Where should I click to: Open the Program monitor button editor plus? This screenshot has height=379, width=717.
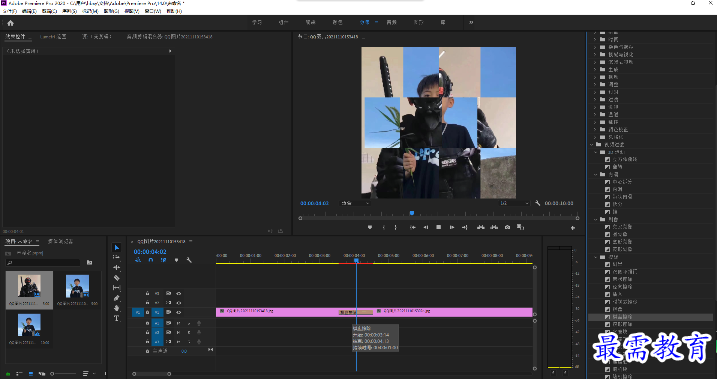[573, 228]
